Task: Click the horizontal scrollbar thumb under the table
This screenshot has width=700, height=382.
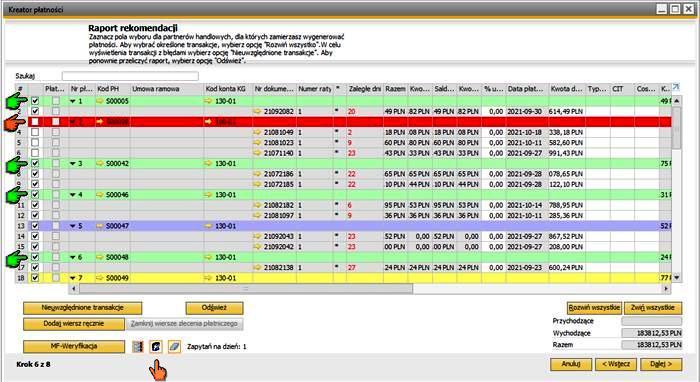Action: point(246,289)
